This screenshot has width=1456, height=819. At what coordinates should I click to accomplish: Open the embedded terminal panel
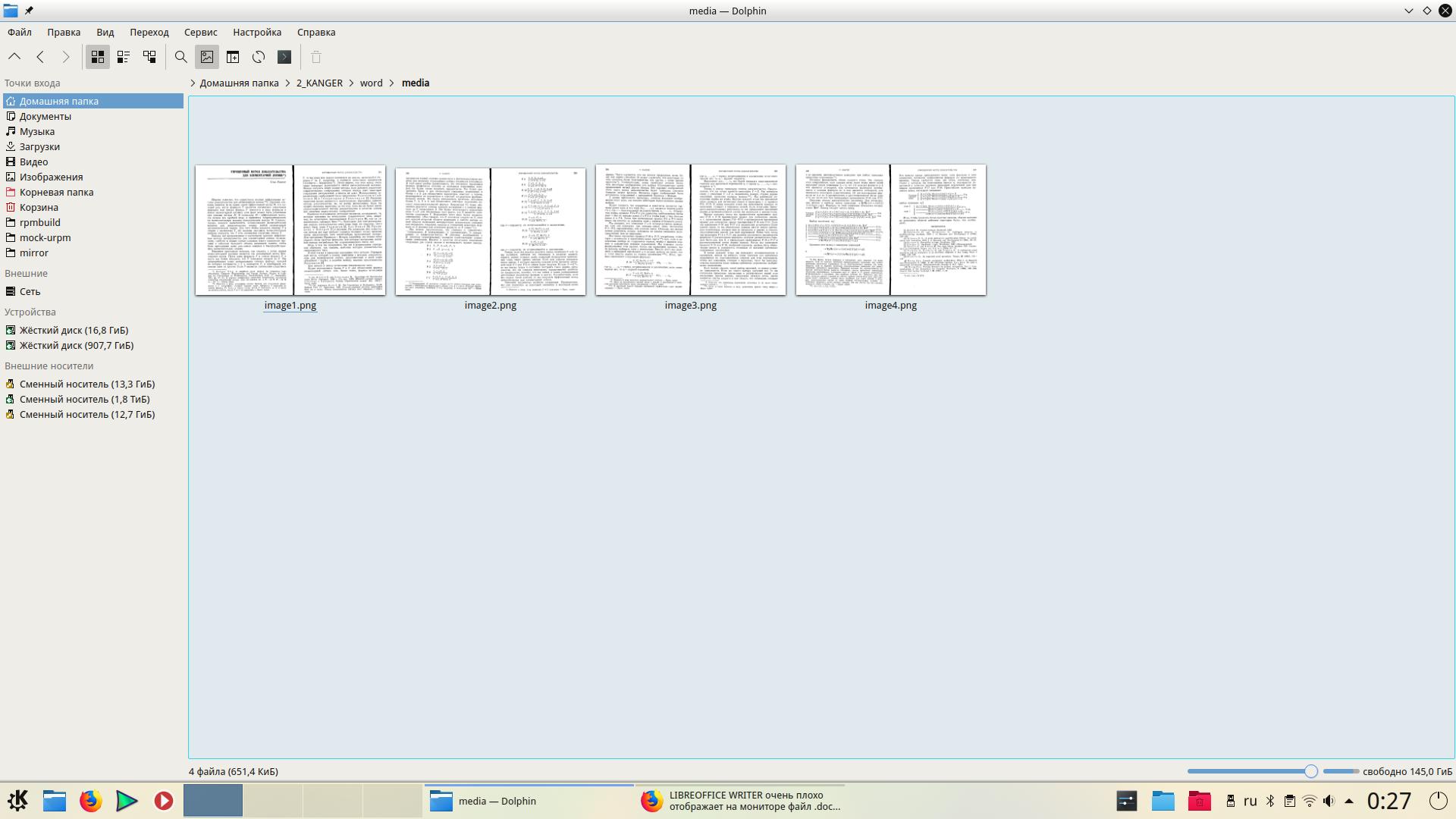tap(284, 57)
